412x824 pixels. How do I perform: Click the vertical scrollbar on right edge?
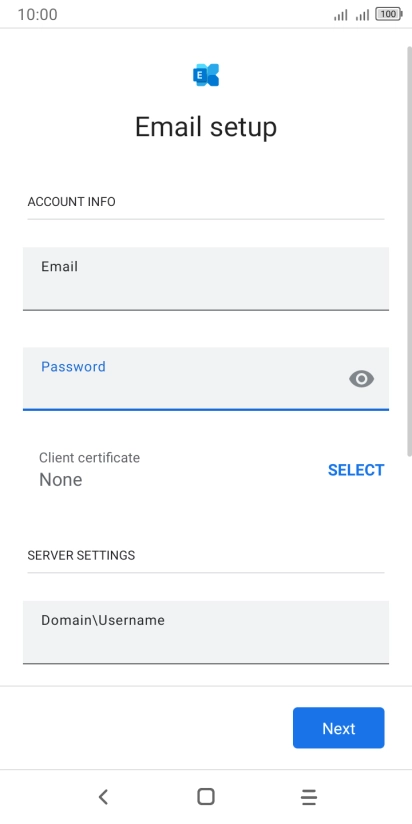click(409, 252)
